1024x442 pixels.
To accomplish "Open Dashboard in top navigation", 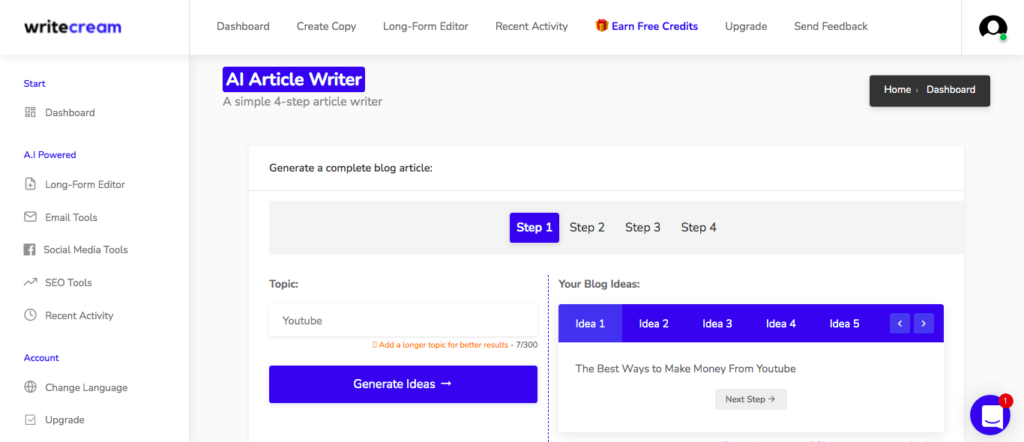I will point(243,27).
